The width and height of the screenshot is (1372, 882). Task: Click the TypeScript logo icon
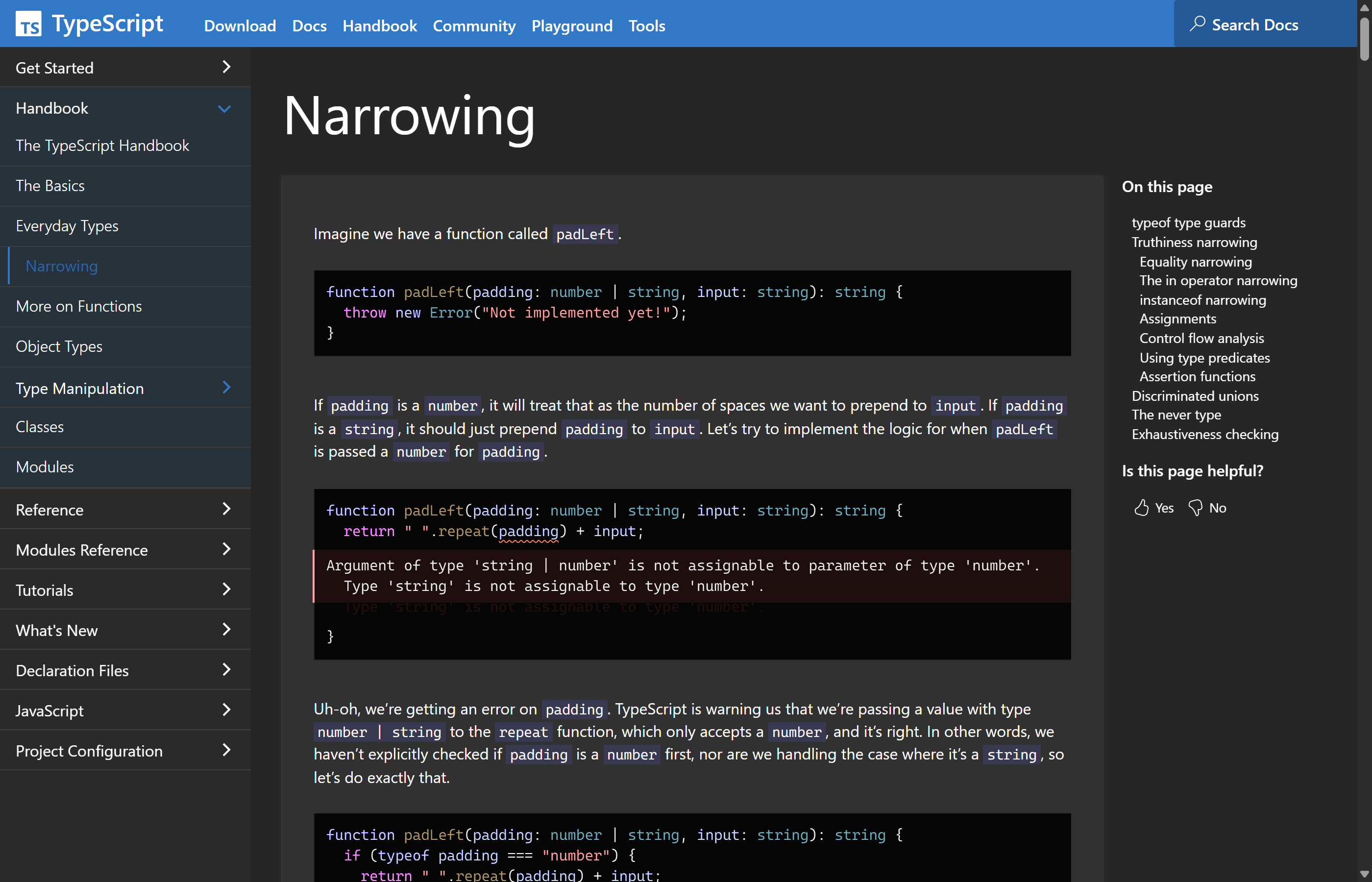[x=29, y=23]
